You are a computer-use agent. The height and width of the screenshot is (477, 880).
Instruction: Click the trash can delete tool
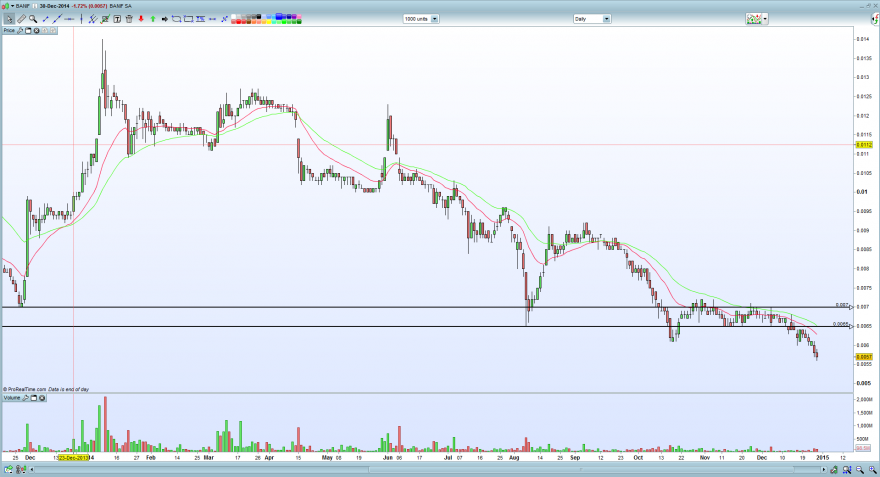tap(129, 19)
